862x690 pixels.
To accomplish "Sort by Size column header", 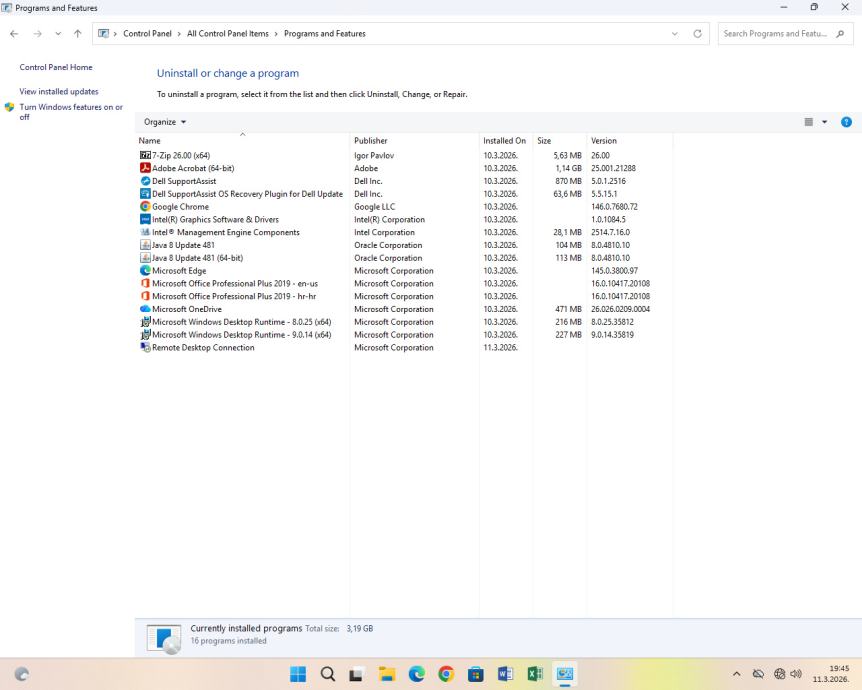I will pyautogui.click(x=559, y=141).
